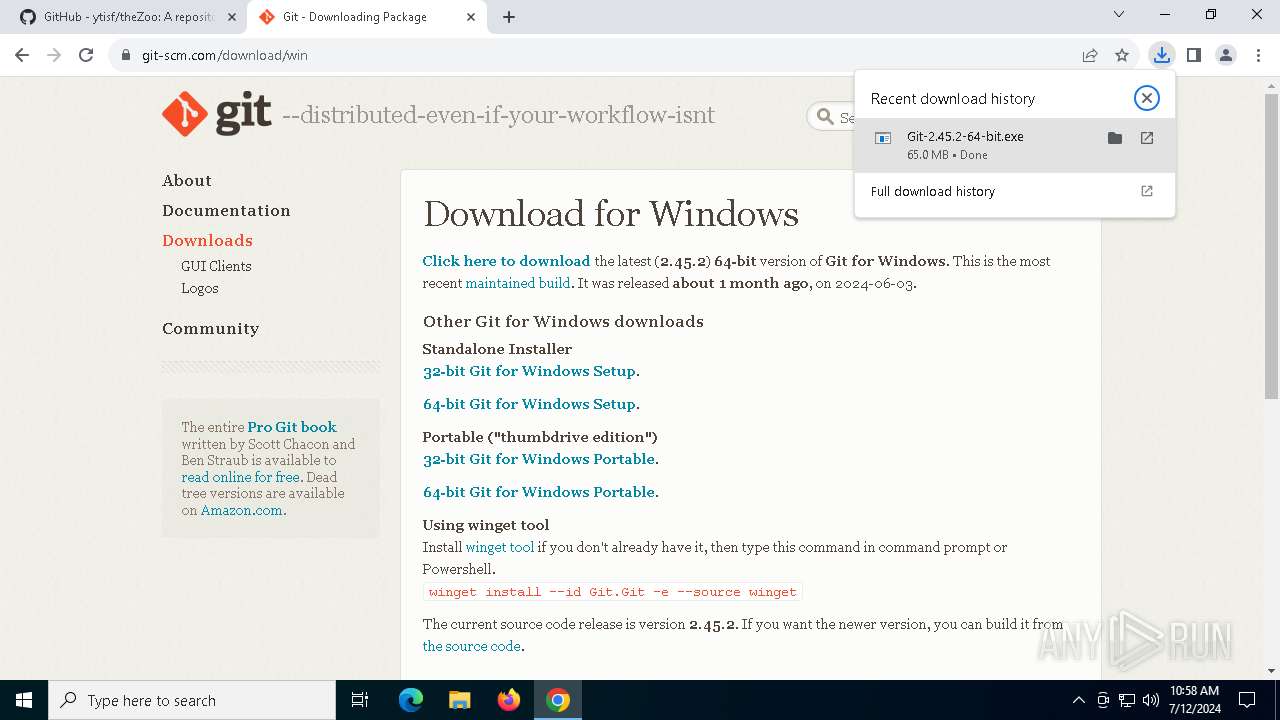Launch Microsoft Edge from taskbar
Image resolution: width=1280 pixels, height=720 pixels.
(411, 700)
